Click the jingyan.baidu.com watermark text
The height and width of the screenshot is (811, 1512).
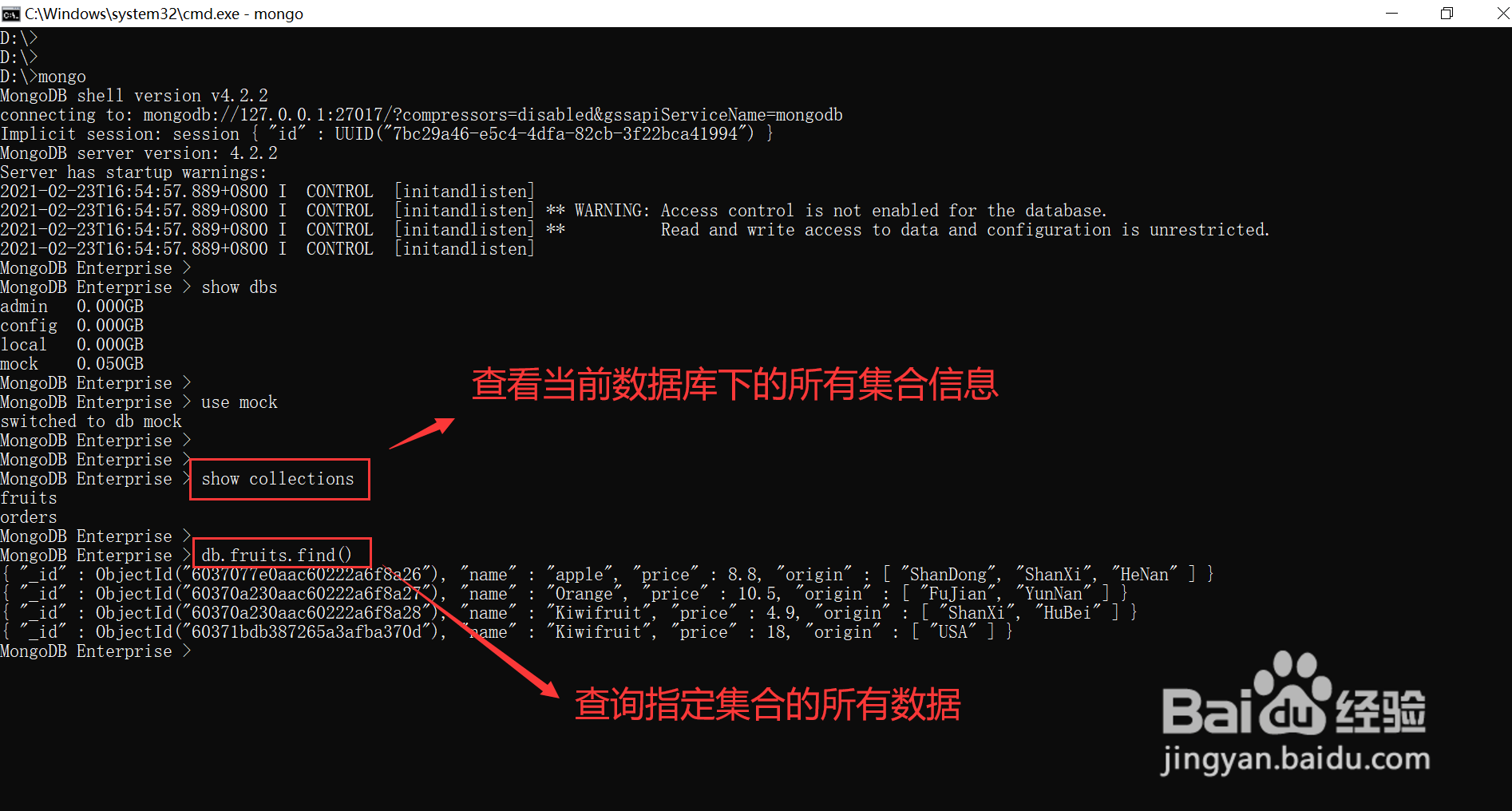click(1295, 758)
